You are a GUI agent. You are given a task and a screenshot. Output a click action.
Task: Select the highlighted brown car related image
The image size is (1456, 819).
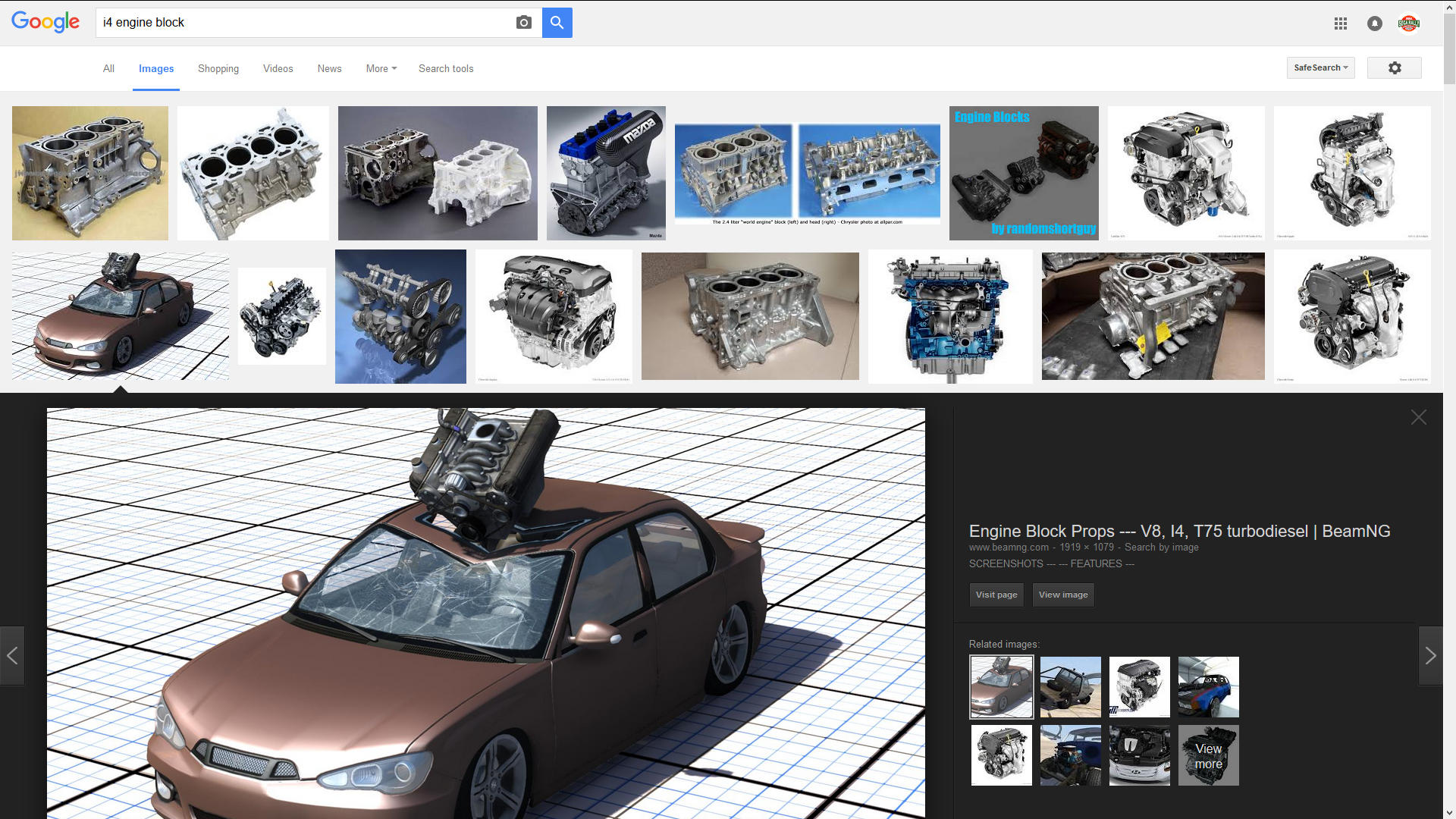coord(1002,687)
